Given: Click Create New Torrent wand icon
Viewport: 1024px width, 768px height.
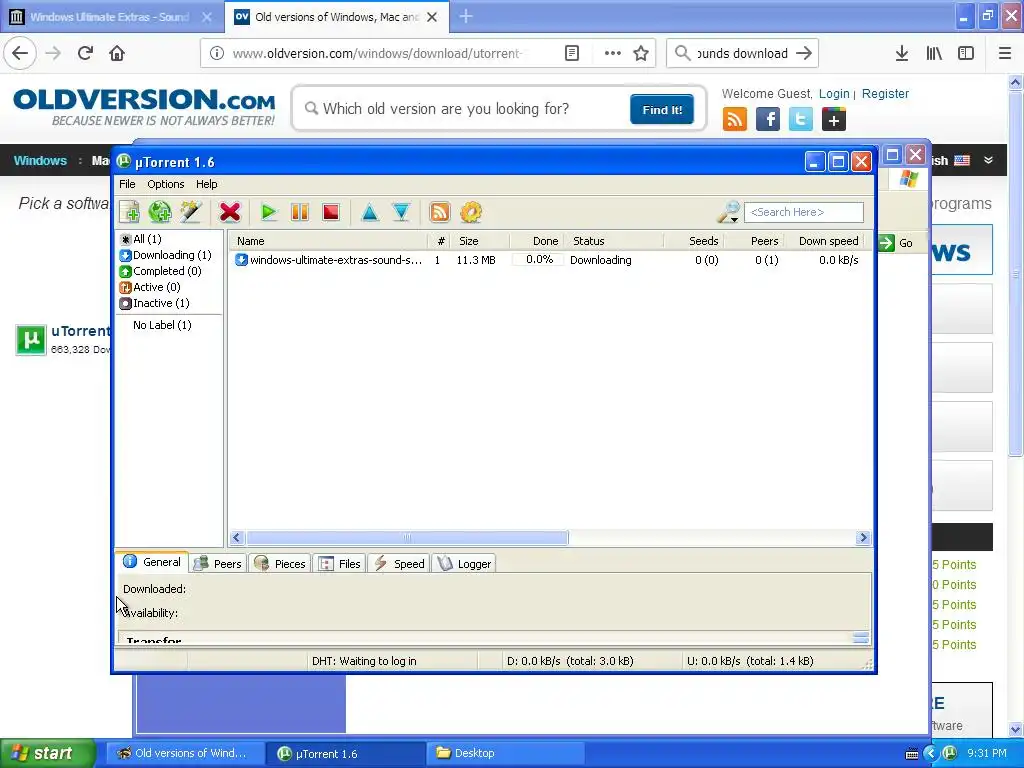Looking at the screenshot, I should click(x=191, y=212).
